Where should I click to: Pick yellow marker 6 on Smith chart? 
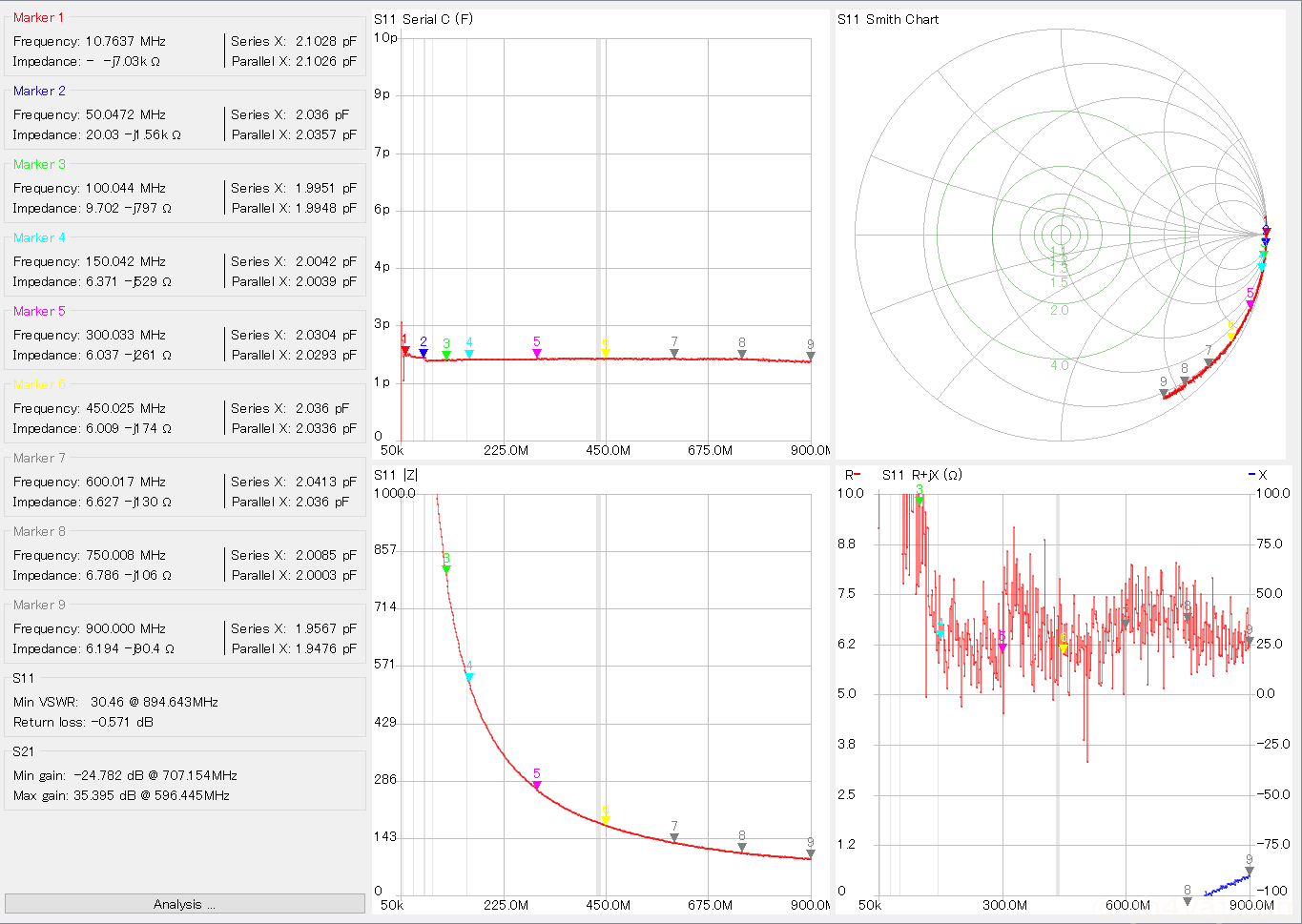tap(1231, 338)
